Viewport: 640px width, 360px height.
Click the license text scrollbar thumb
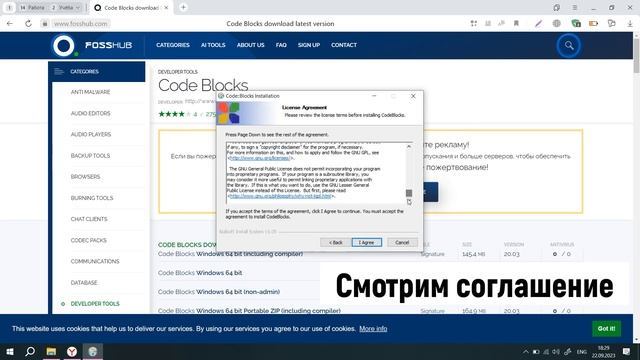point(409,193)
